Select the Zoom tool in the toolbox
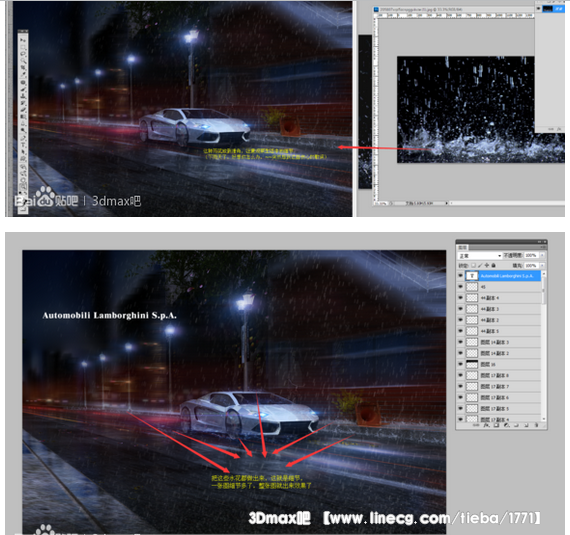 point(23,186)
